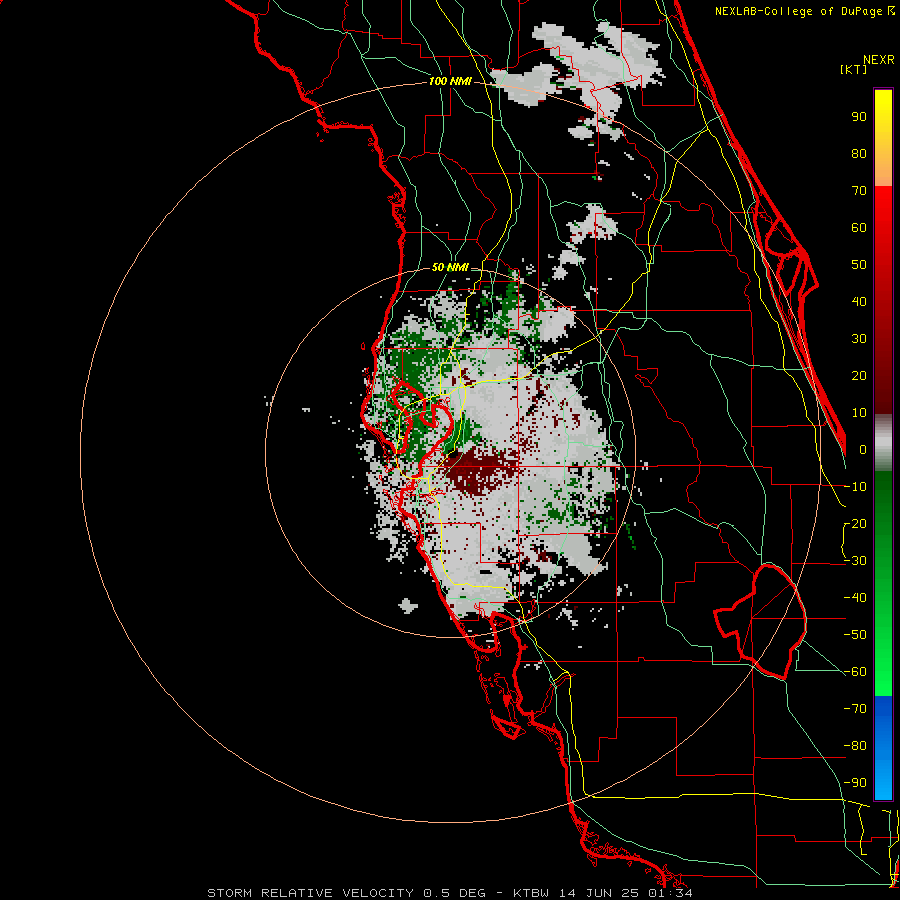Viewport: 900px width, 900px height.
Task: Click the positive 70 knot scale label
Action: pyautogui.click(x=859, y=191)
